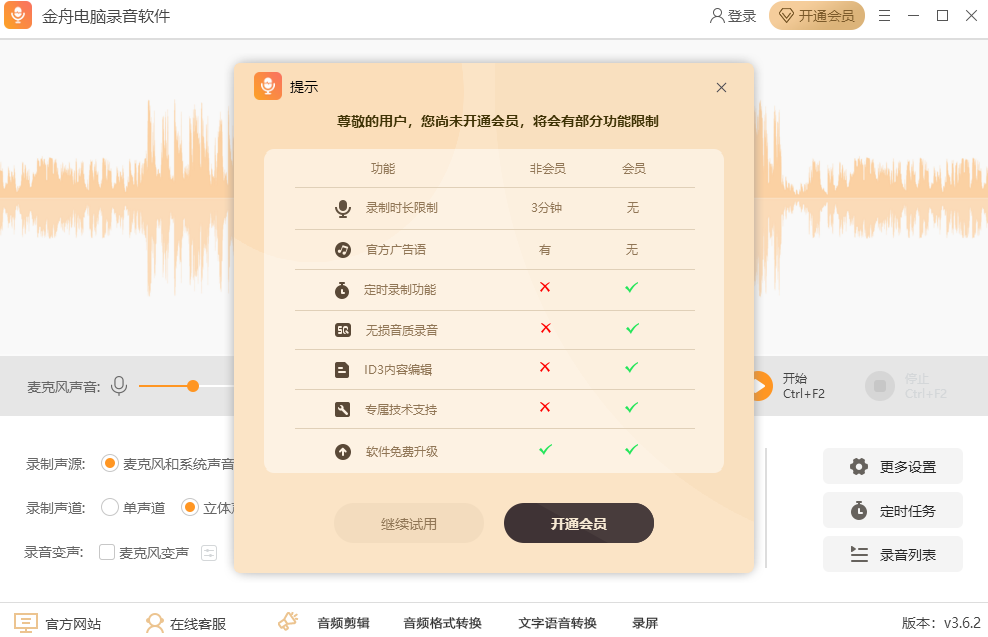Open 录音列表 recording list

click(892, 554)
